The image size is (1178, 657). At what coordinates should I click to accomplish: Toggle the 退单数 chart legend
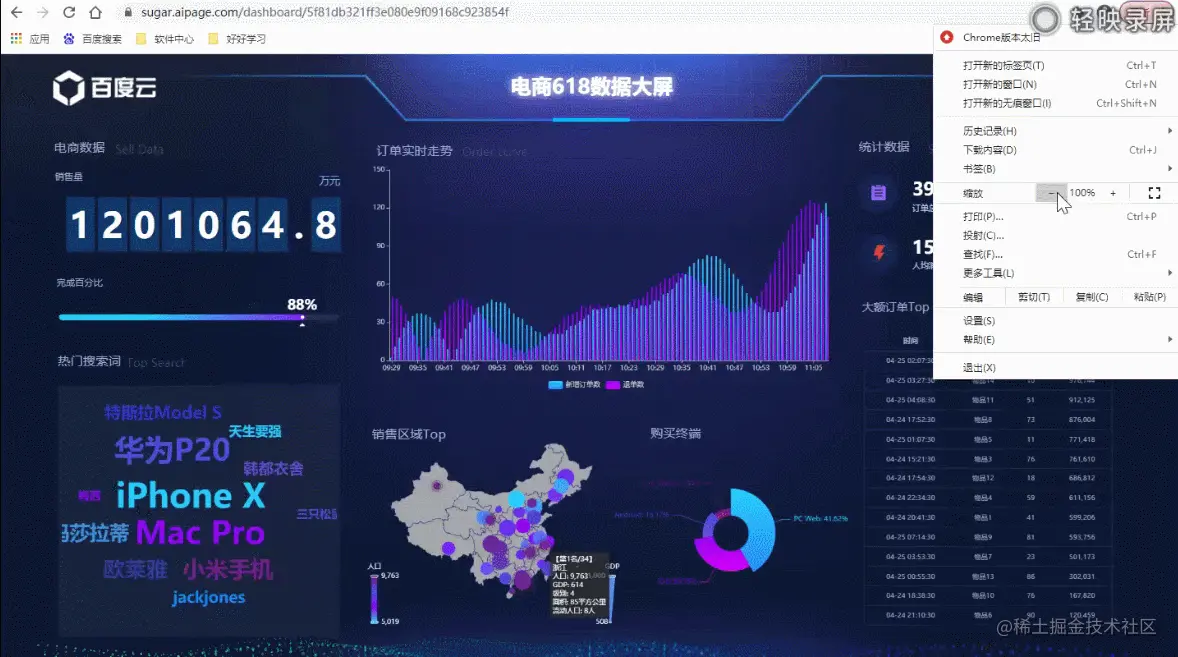(625, 384)
